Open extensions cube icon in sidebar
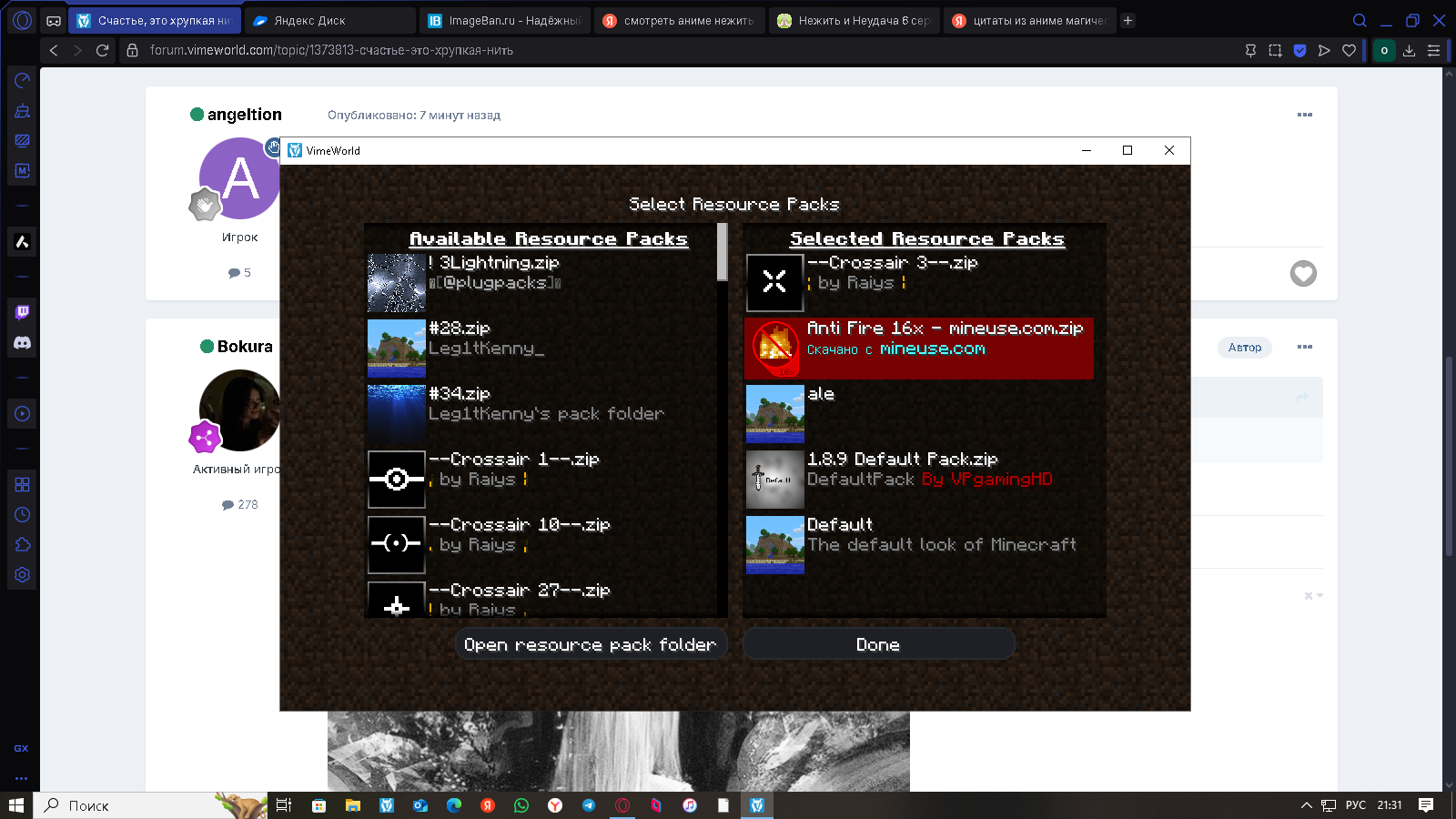The width and height of the screenshot is (1456, 819). coord(22,544)
